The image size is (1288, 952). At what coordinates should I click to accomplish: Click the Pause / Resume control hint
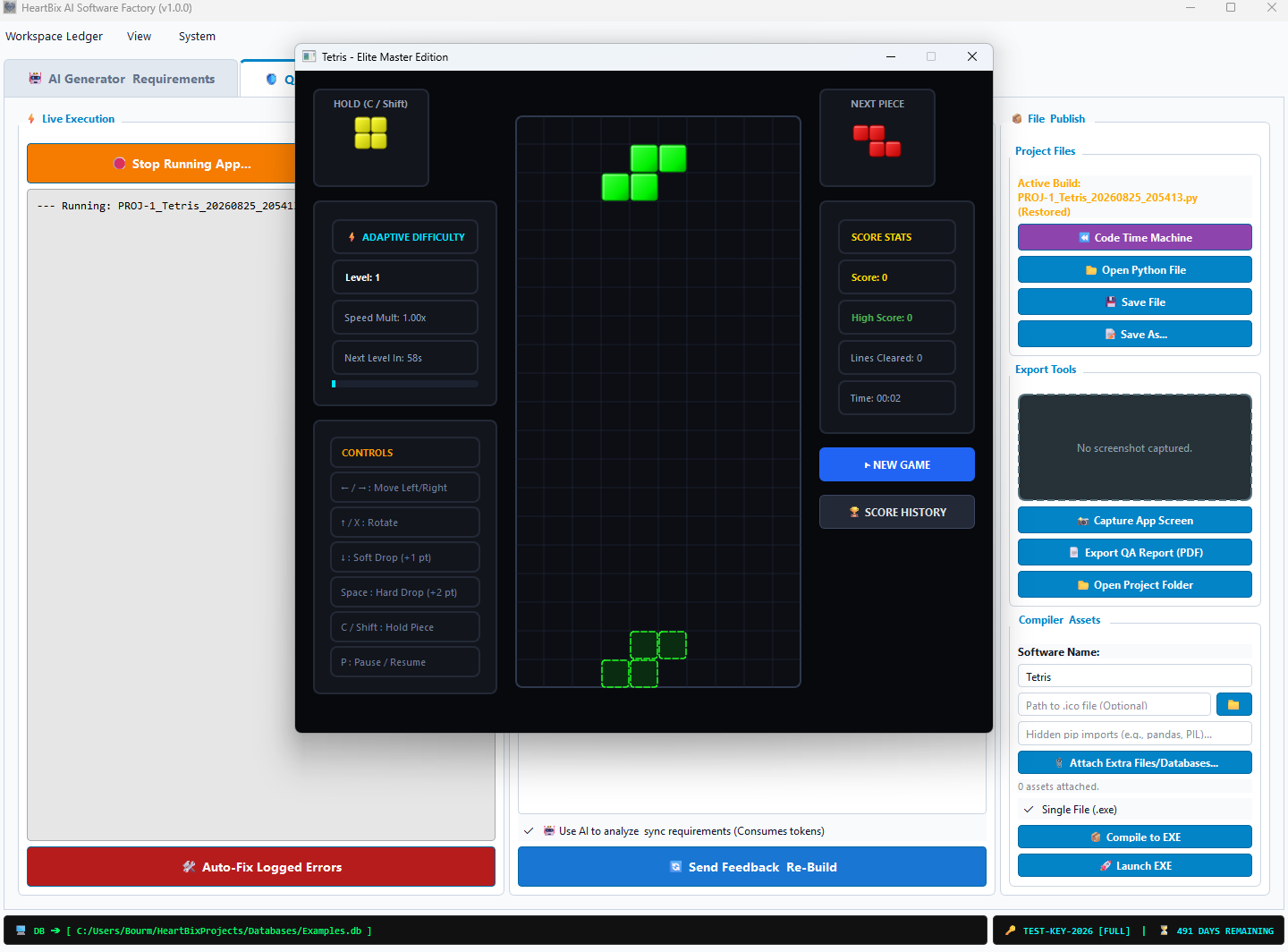pos(405,662)
